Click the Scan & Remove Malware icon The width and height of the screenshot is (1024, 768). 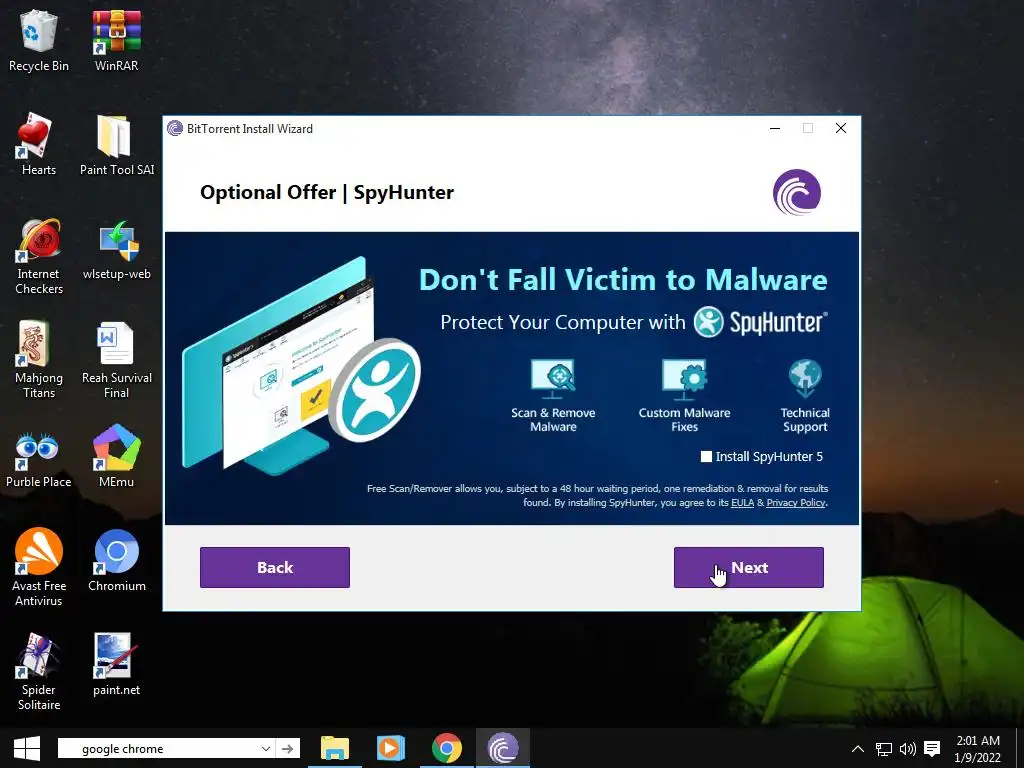coord(553,378)
